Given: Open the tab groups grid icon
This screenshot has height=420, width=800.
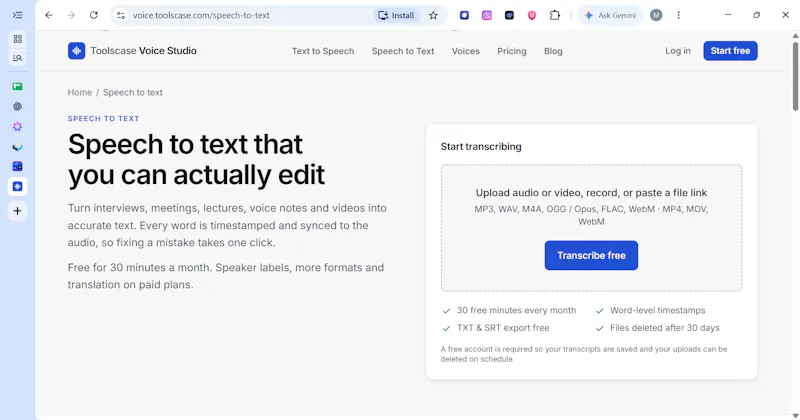Looking at the screenshot, I should click(x=17, y=39).
